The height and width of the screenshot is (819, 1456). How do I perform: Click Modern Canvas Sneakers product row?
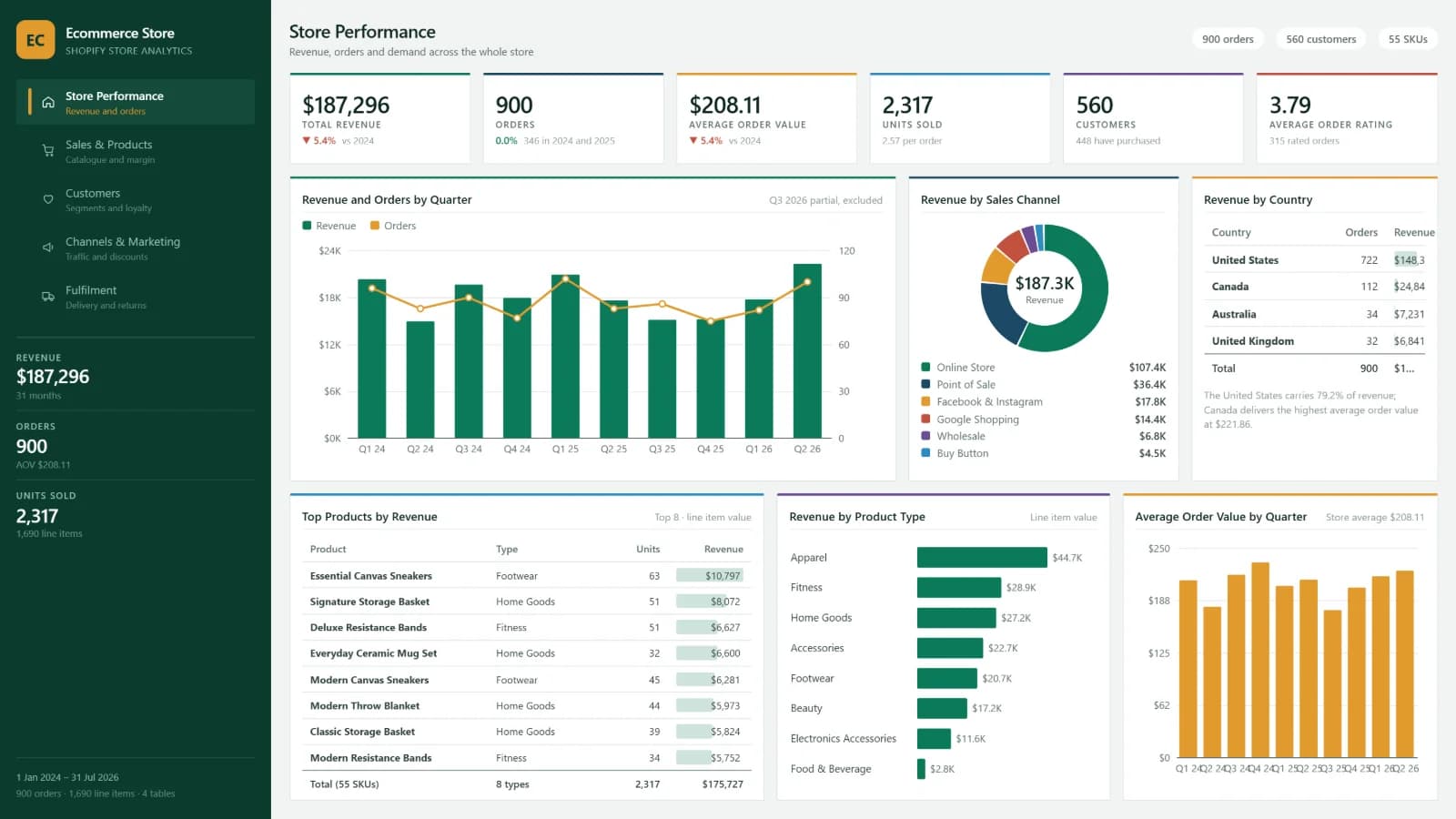[x=527, y=680]
